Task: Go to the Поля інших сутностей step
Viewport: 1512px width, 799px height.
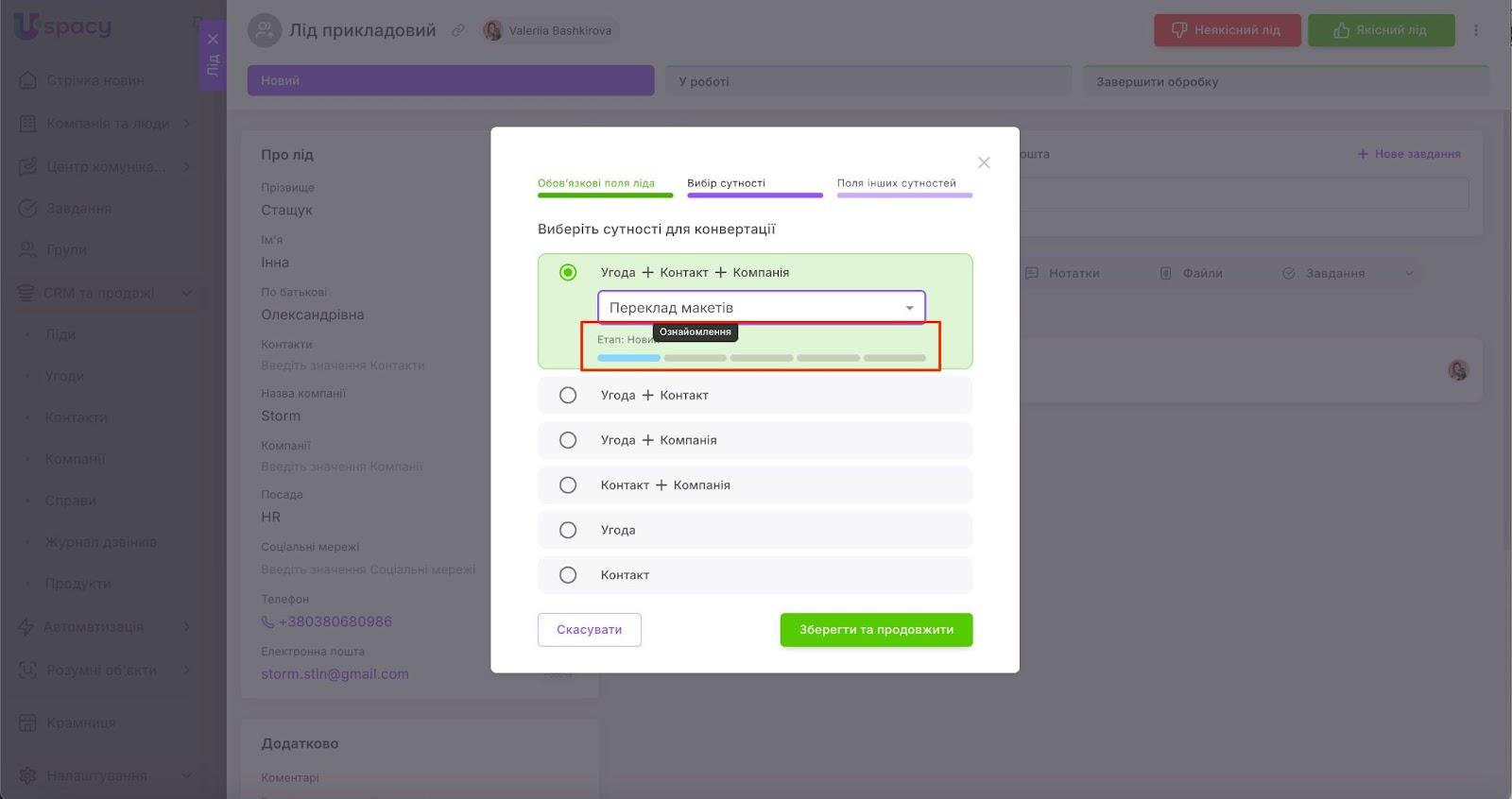Action: point(904,187)
